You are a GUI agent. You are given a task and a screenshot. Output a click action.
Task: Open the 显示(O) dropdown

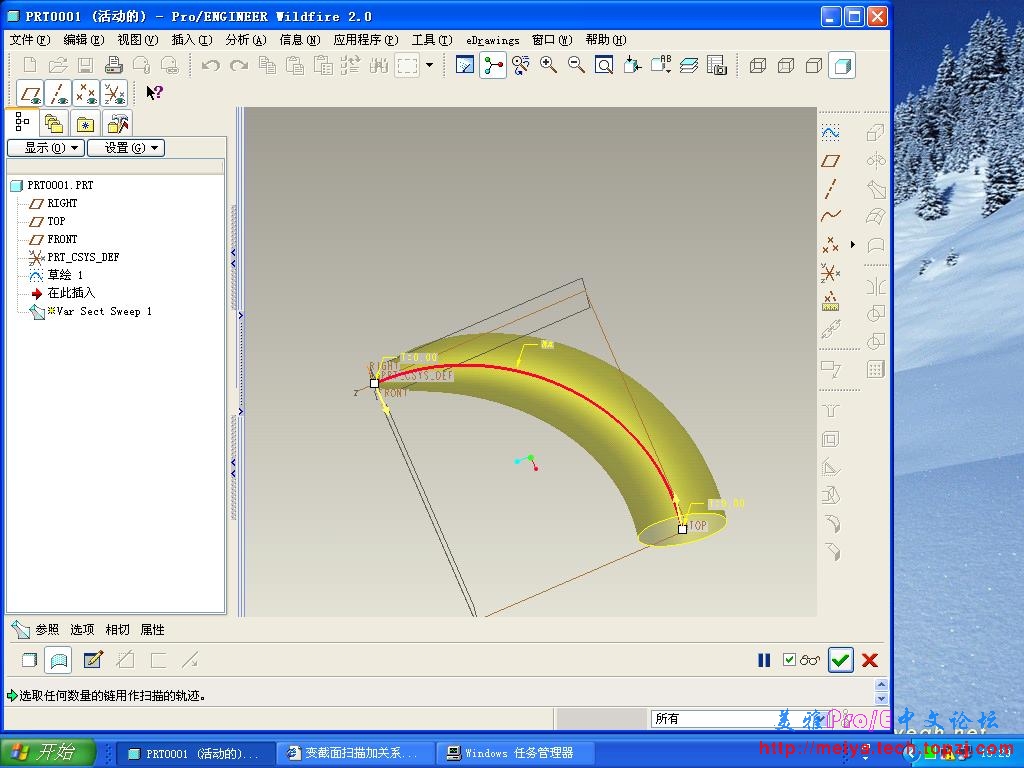click(46, 148)
